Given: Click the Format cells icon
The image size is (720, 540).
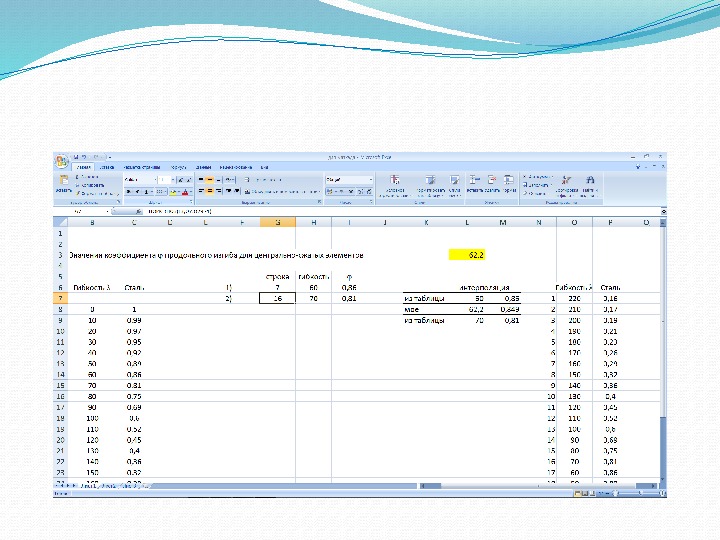Looking at the screenshot, I should click(x=508, y=180).
